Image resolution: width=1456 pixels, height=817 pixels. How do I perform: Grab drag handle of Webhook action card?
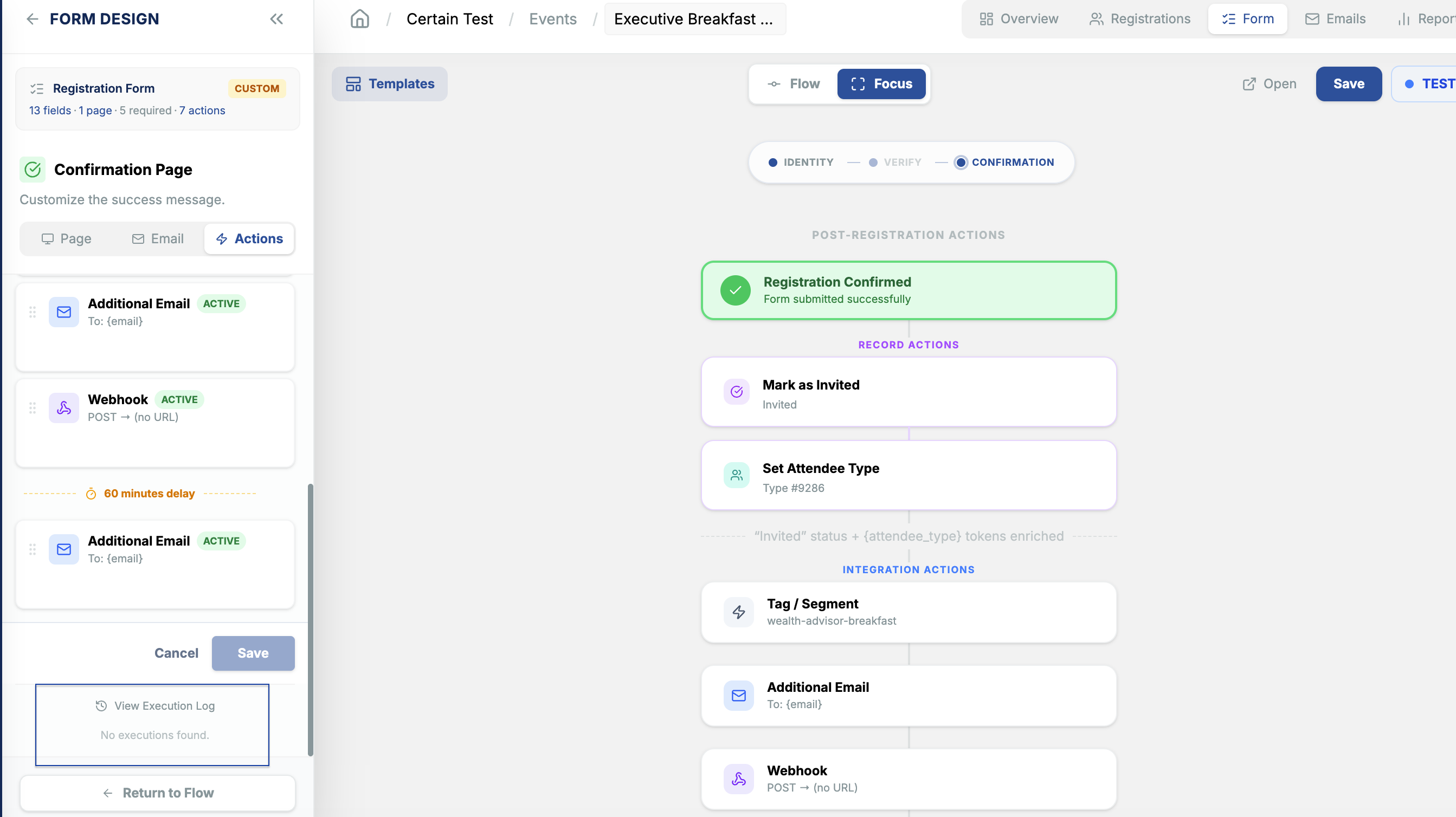click(32, 408)
